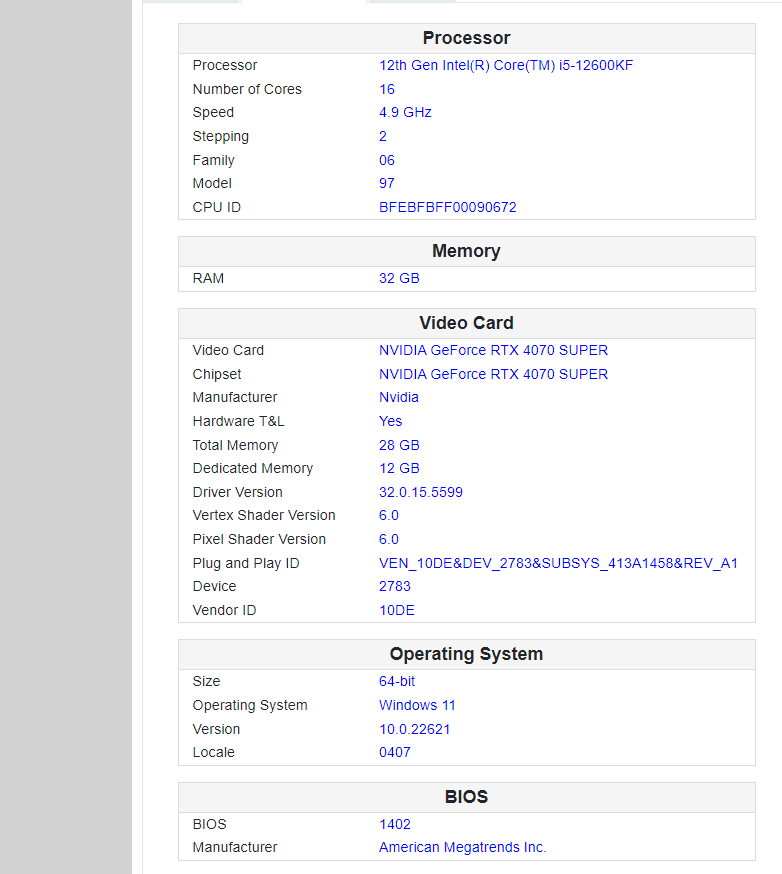Select the Number of Cores value 16

pyautogui.click(x=386, y=89)
